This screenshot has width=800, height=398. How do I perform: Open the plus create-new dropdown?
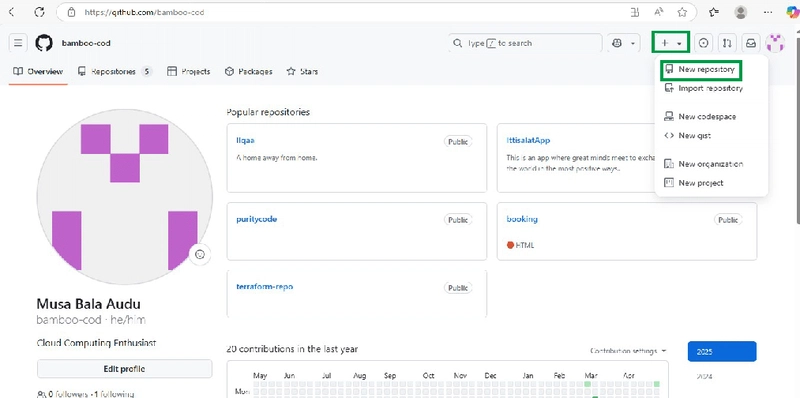pyautogui.click(x=671, y=43)
